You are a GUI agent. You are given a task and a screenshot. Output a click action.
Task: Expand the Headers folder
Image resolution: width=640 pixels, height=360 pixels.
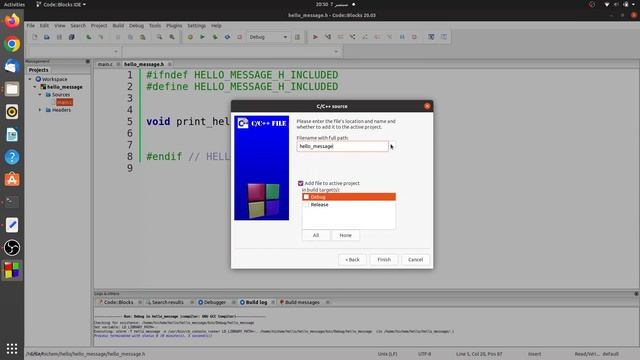point(40,110)
